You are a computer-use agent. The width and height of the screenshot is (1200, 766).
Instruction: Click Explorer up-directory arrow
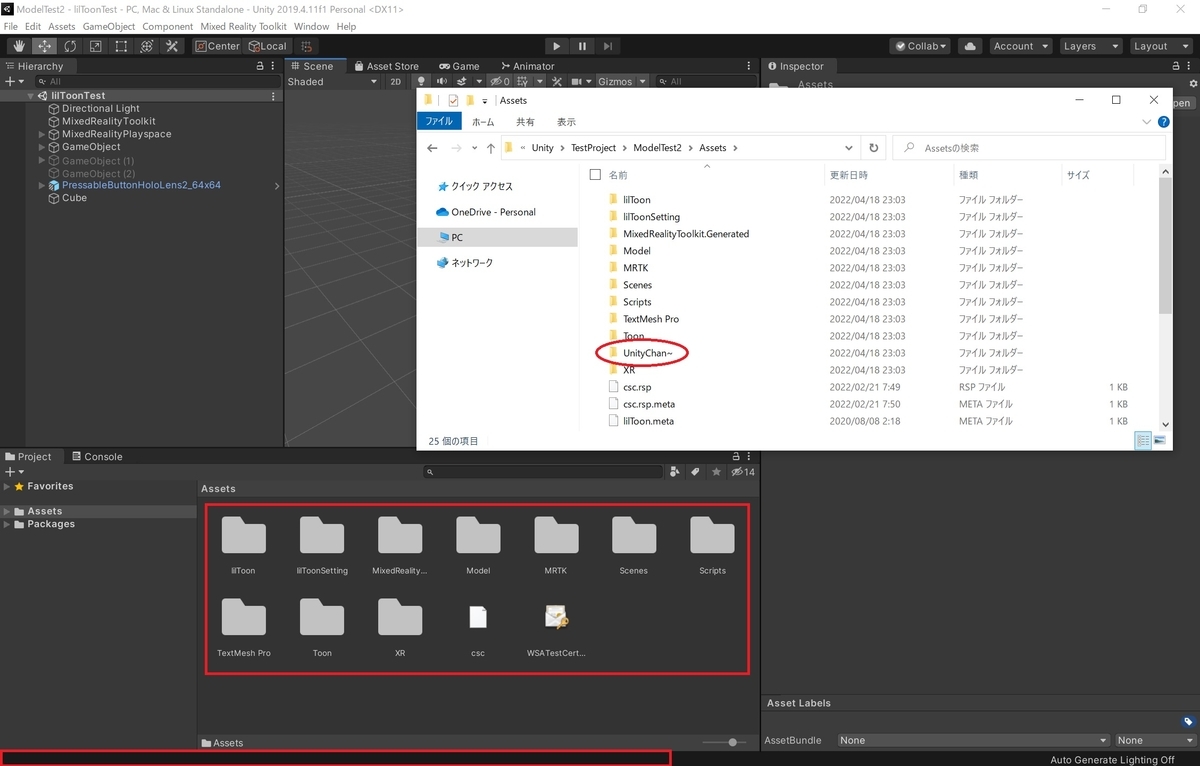point(490,148)
